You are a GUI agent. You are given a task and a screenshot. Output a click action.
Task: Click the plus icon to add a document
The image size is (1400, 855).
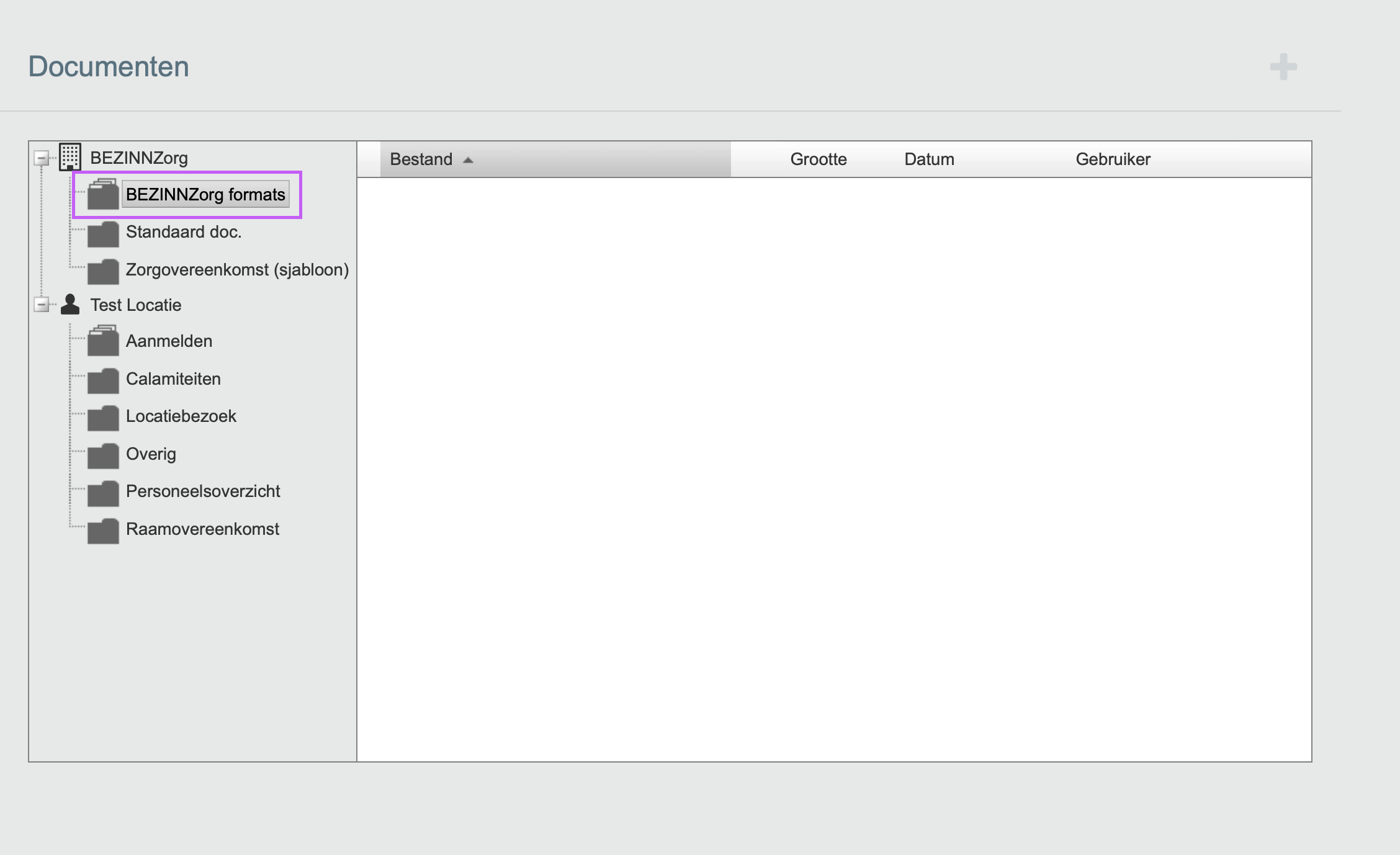tap(1283, 67)
